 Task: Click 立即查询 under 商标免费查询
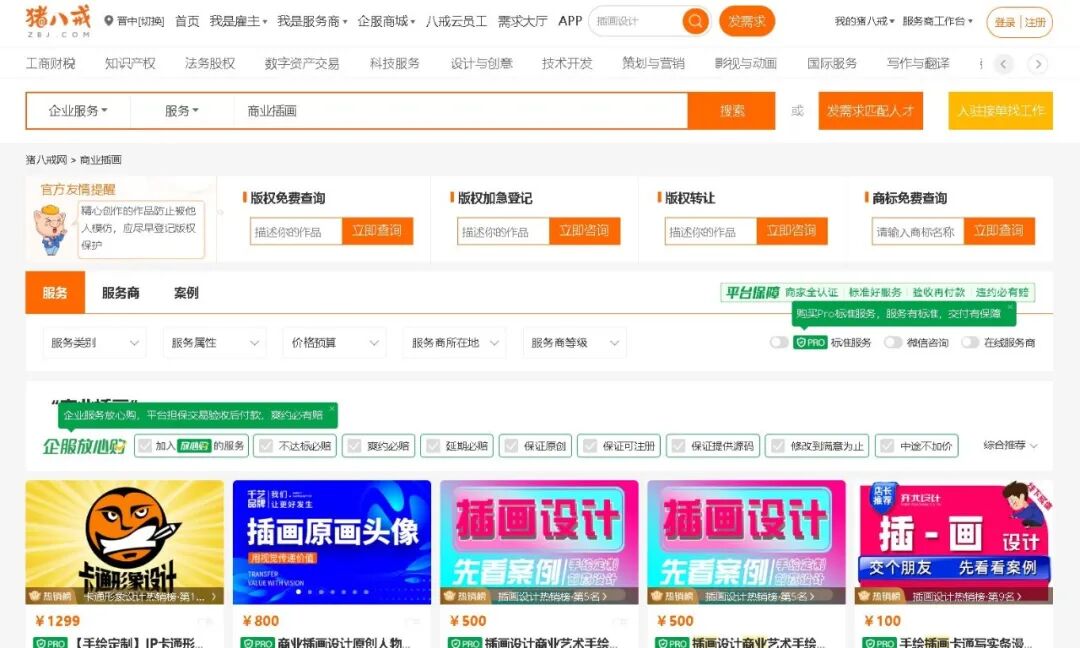[x=999, y=231]
